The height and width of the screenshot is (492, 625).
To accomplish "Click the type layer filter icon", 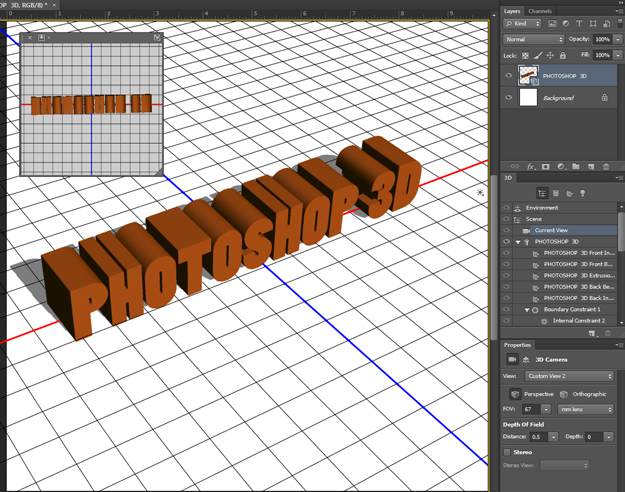I will point(578,24).
